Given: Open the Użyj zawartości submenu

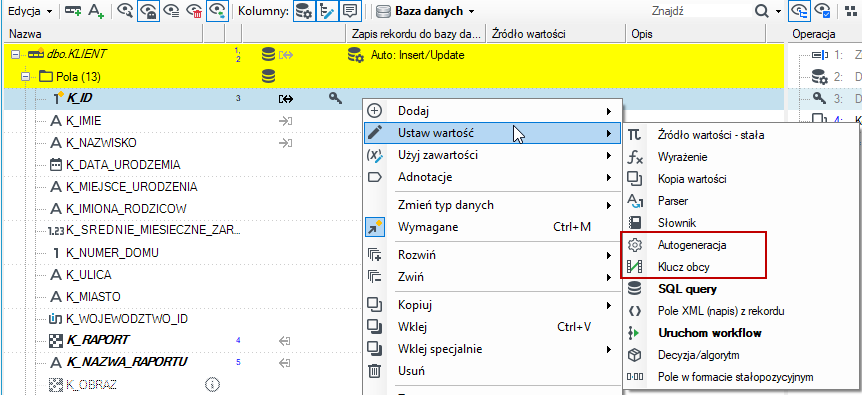Looking at the screenshot, I should 491,155.
